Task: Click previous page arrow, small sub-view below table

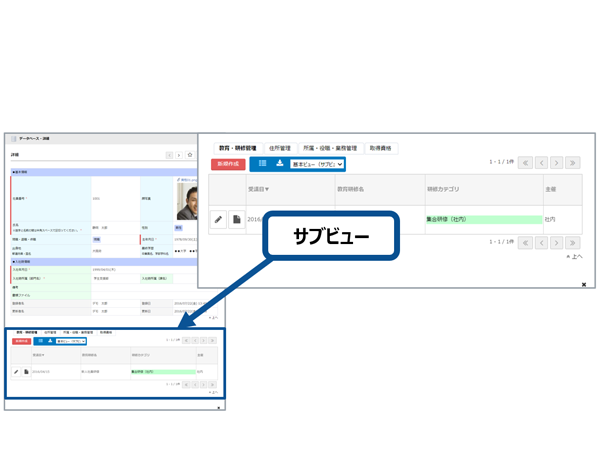Action: point(195,385)
